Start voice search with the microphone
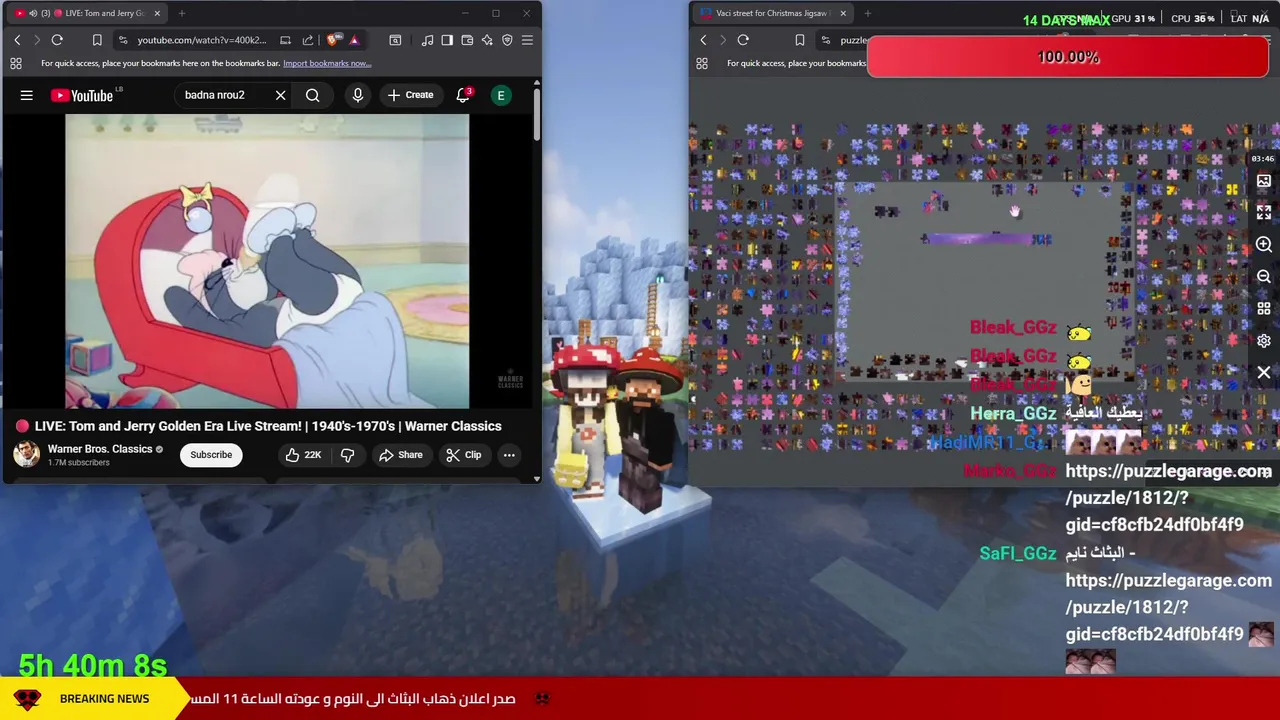 358,95
